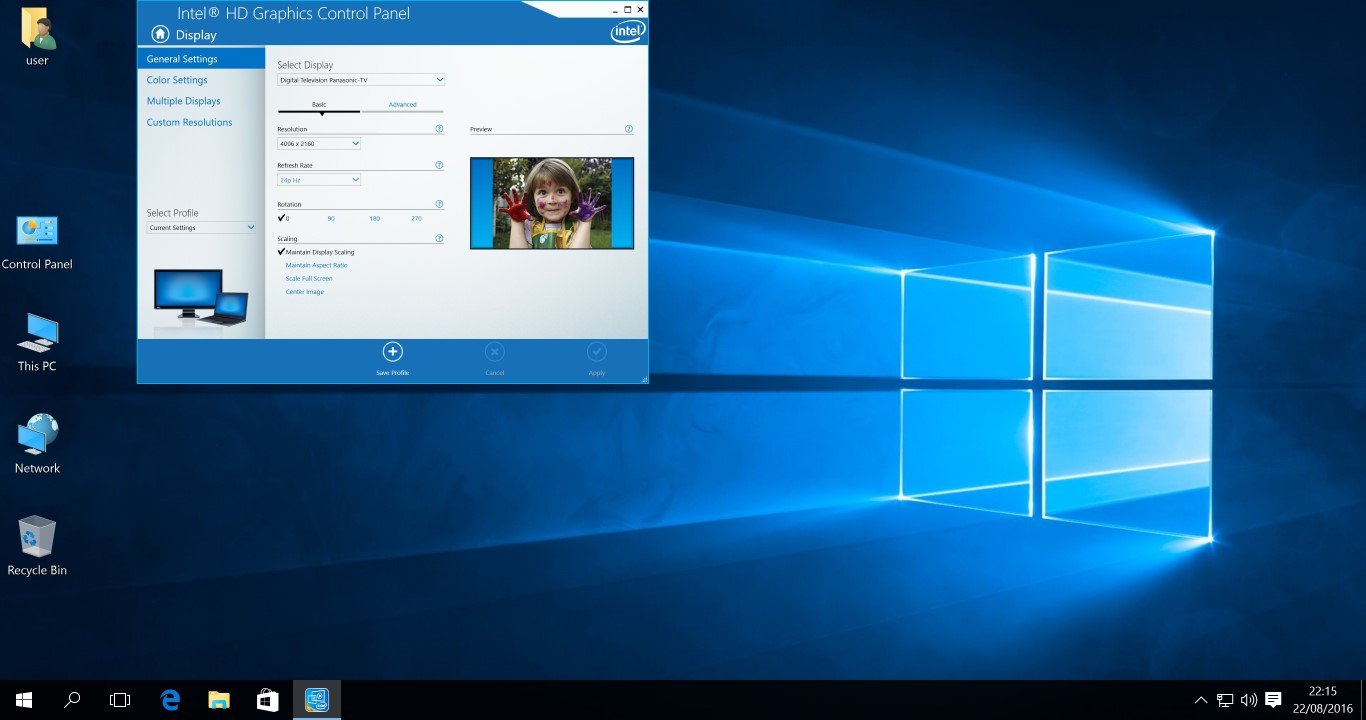The height and width of the screenshot is (720, 1366).
Task: Open the Refresh Rate dropdown
Action: pyautogui.click(x=319, y=180)
